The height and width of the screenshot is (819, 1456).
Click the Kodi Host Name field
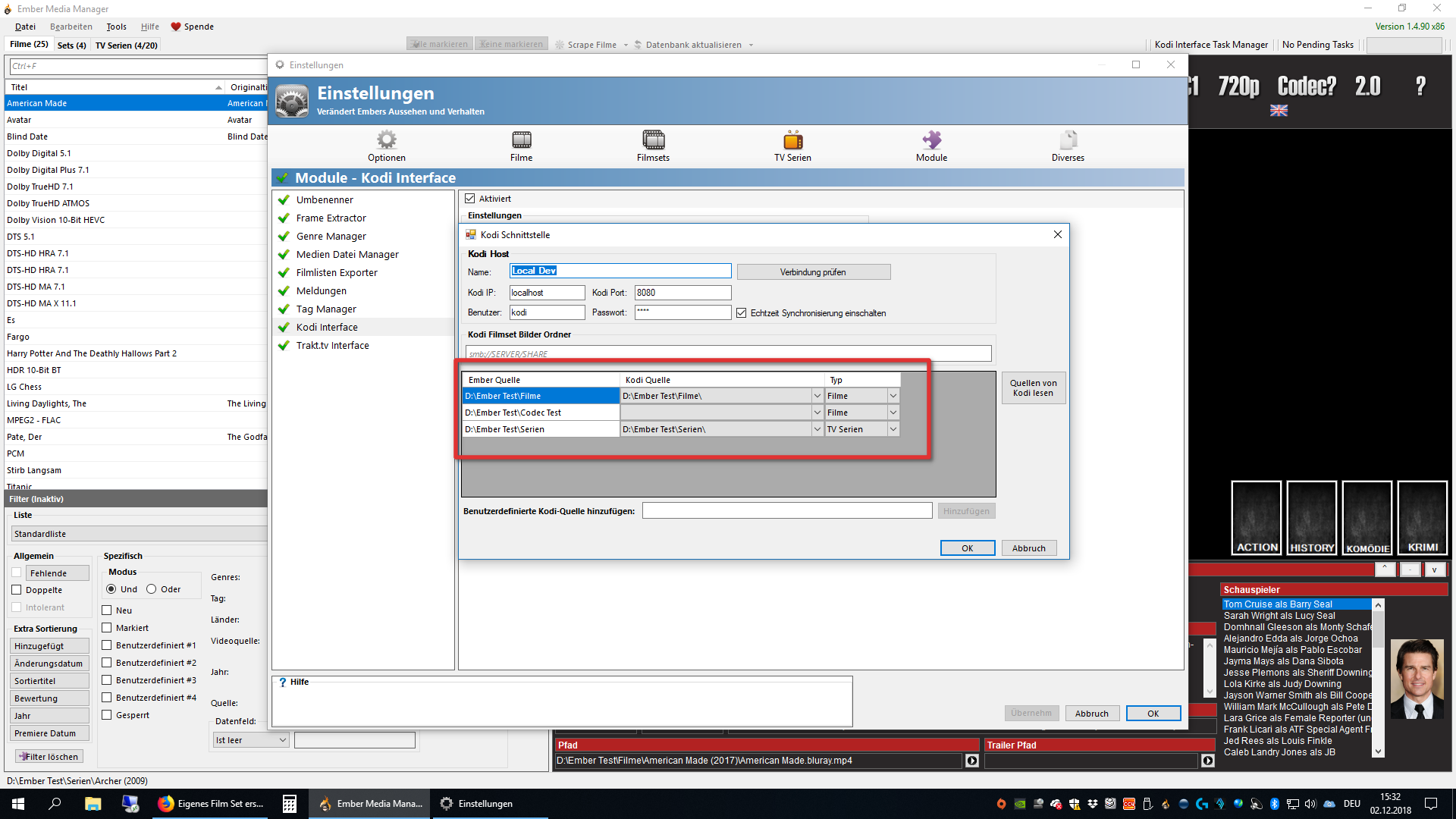620,271
